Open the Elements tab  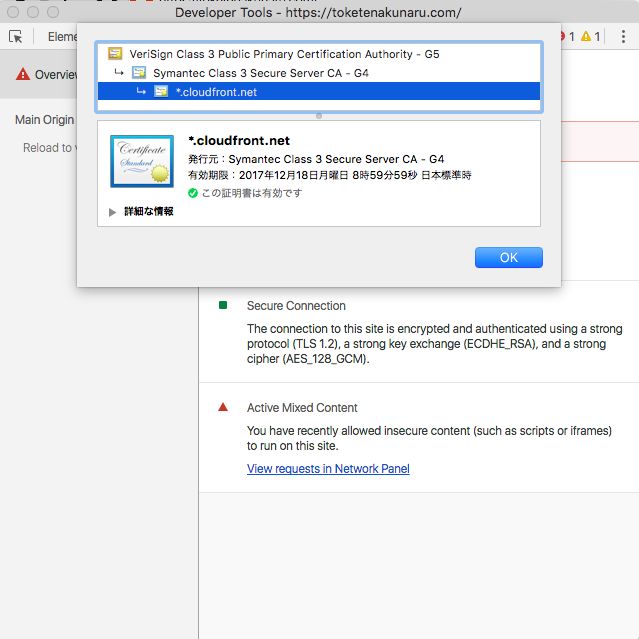pyautogui.click(x=62, y=37)
